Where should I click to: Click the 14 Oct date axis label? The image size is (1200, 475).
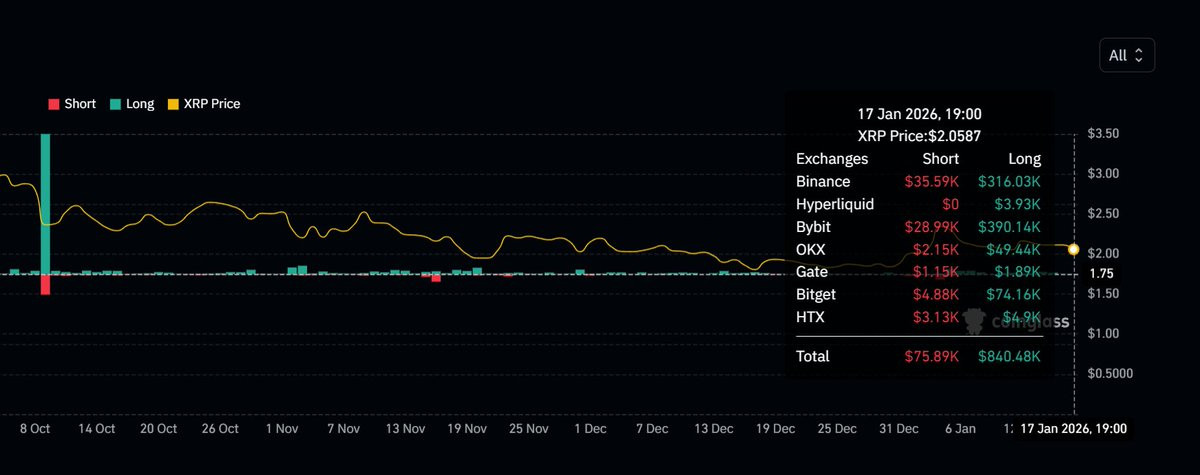[97, 428]
